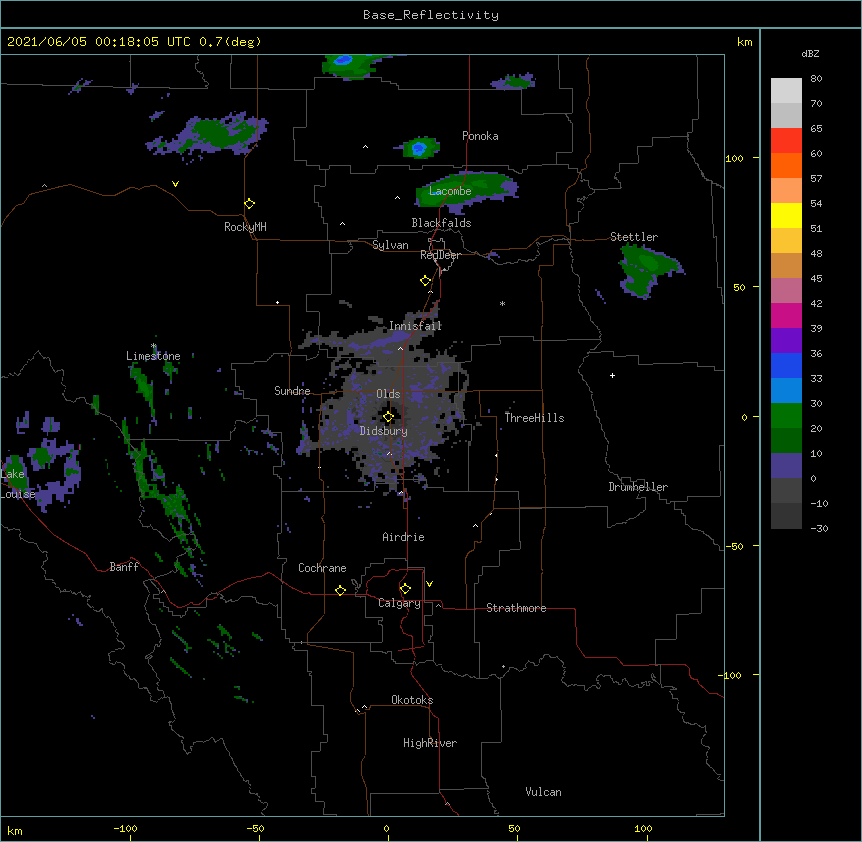Click the RedDeer city label
862x842 pixels.
440,255
